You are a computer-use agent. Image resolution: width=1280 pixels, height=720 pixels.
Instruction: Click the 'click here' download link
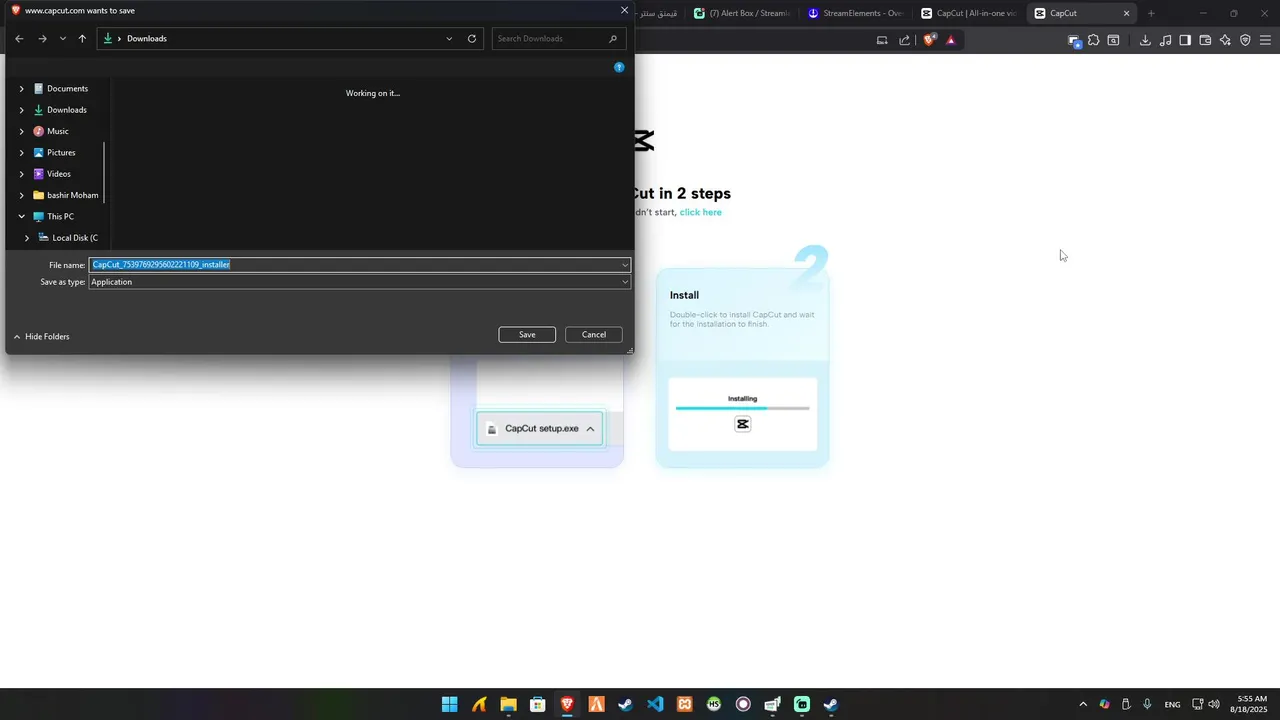tap(700, 212)
